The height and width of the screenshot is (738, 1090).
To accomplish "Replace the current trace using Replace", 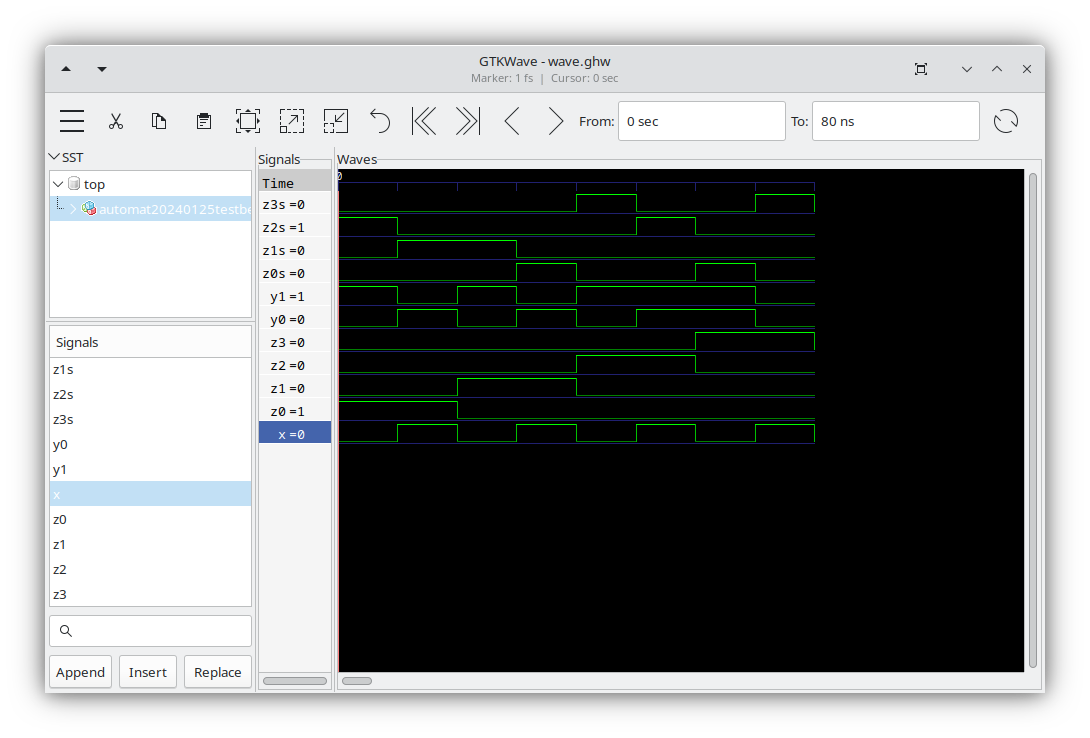I will (x=217, y=671).
